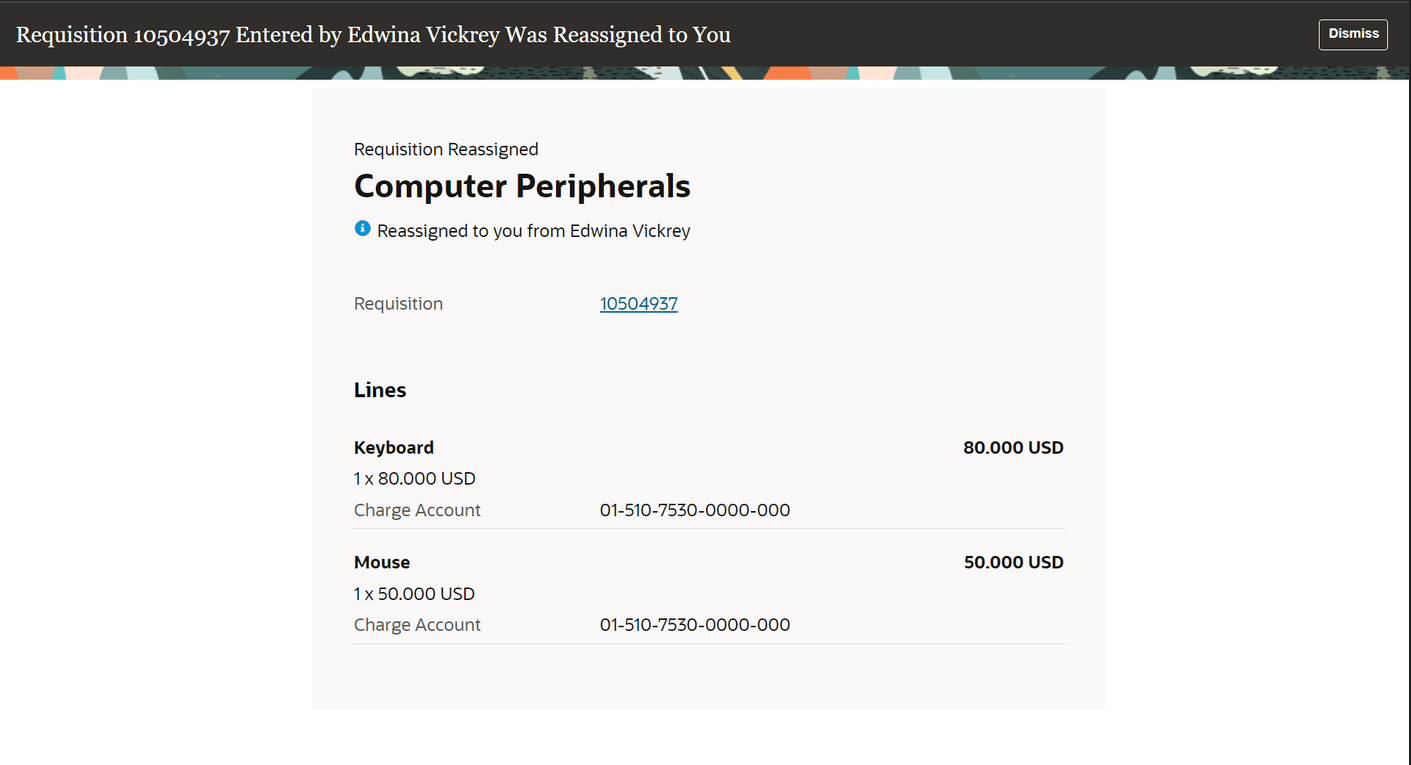Click the Charge Account label under Keyboard
Screen dimensions: 1411x765
point(417,510)
